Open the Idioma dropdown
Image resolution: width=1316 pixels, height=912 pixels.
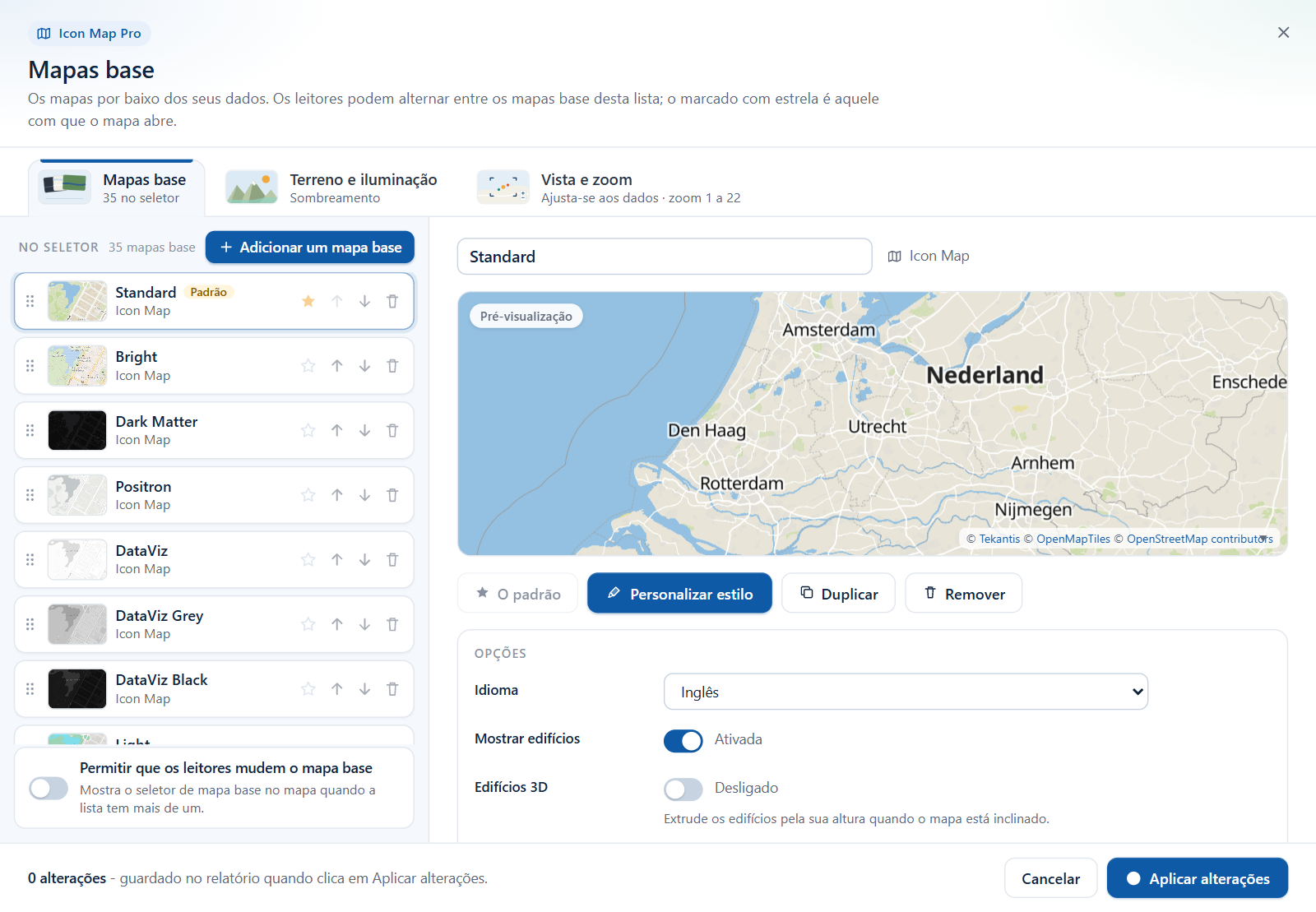pos(906,692)
